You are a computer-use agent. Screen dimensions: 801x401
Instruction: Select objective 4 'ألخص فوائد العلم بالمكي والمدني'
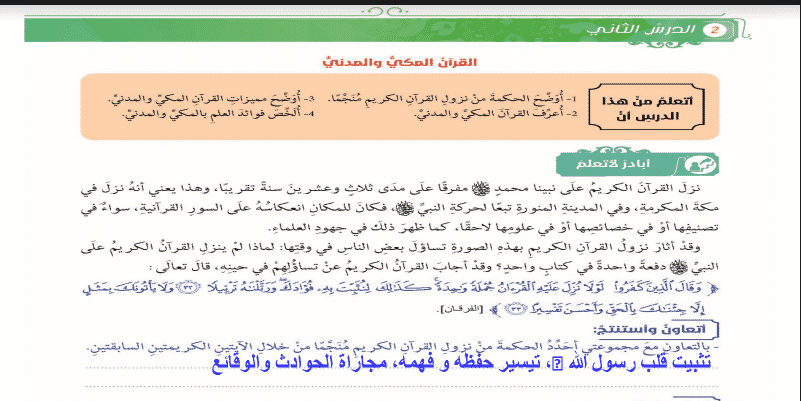pyautogui.click(x=219, y=113)
